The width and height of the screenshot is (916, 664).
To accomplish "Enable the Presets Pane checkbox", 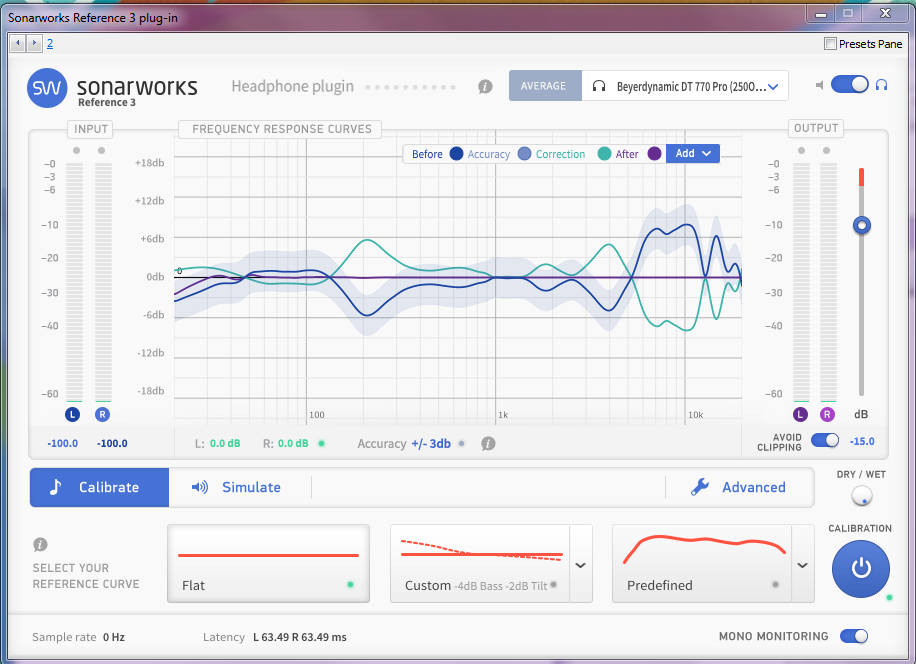I will (830, 44).
